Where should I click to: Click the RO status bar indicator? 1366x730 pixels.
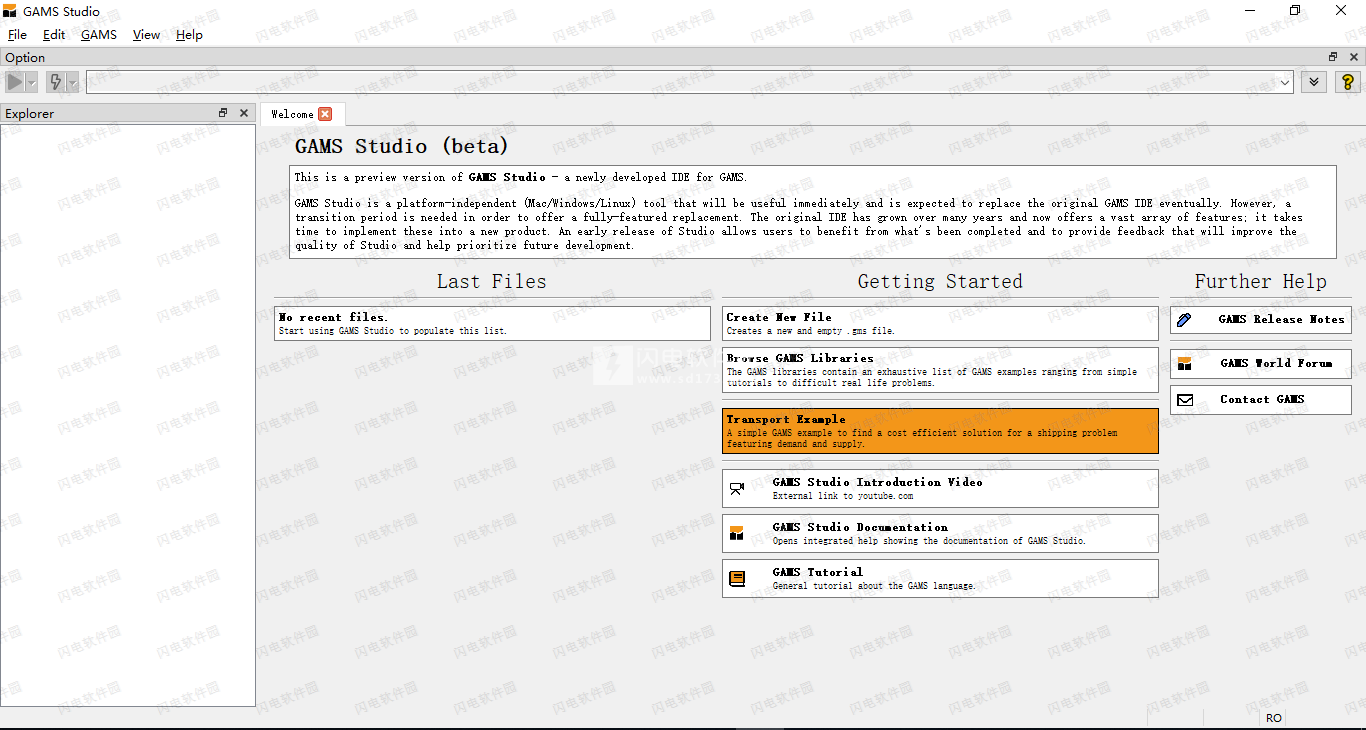point(1274,718)
